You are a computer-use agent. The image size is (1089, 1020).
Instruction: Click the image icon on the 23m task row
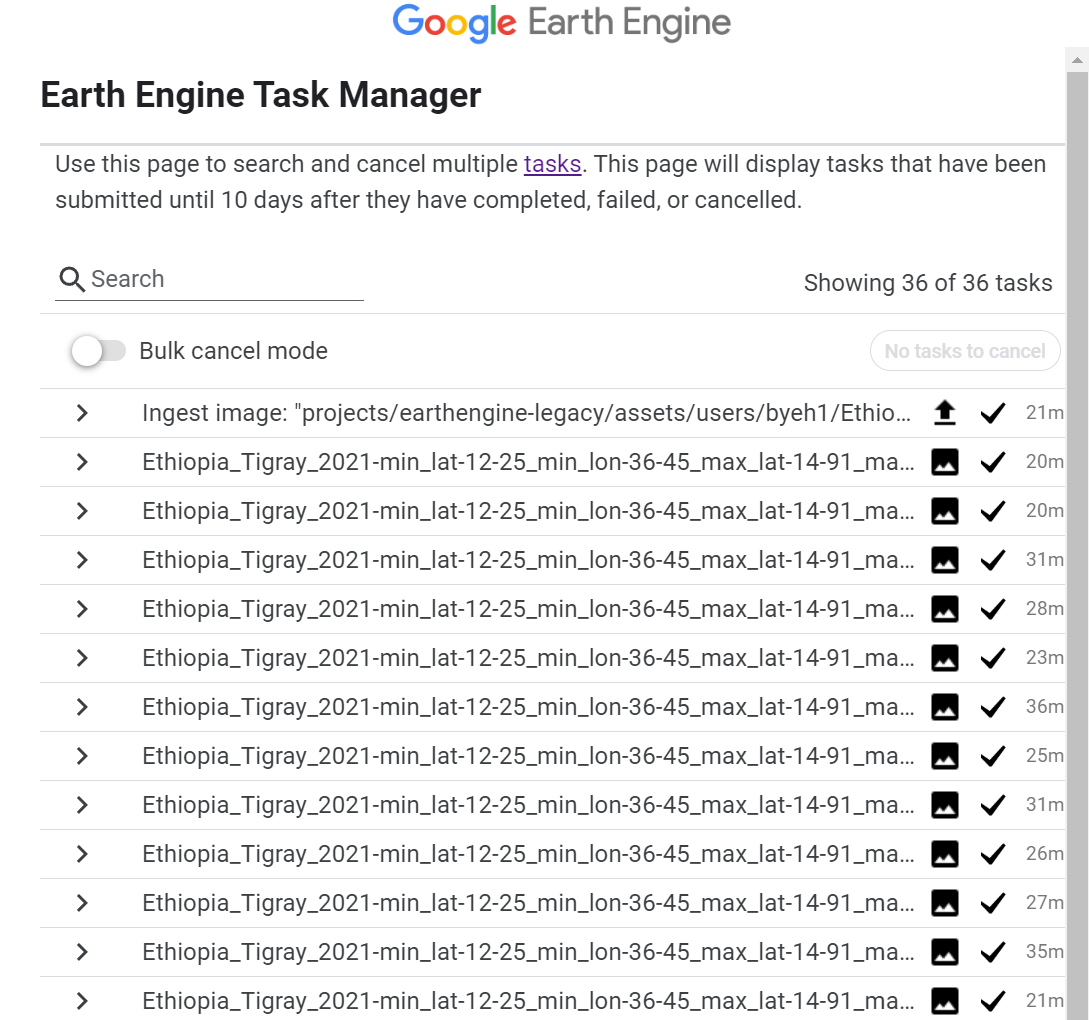pyautogui.click(x=945, y=658)
